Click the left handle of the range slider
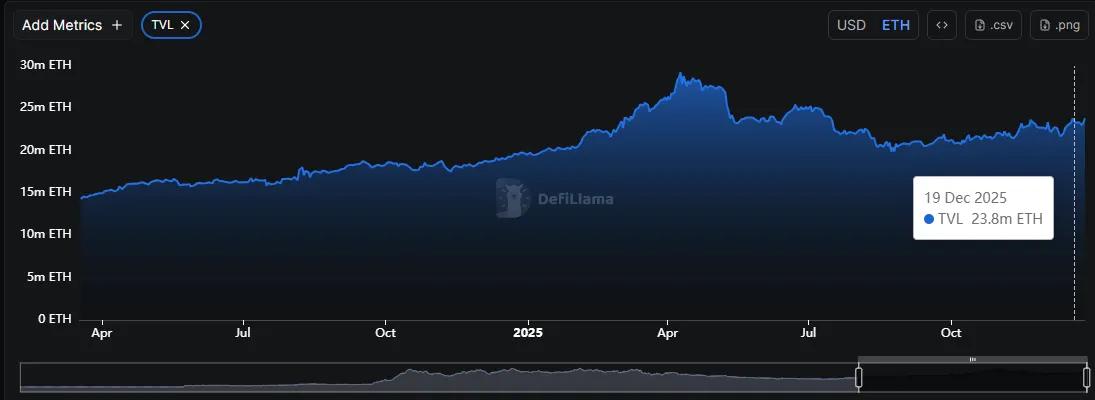1095x400 pixels. (858, 377)
